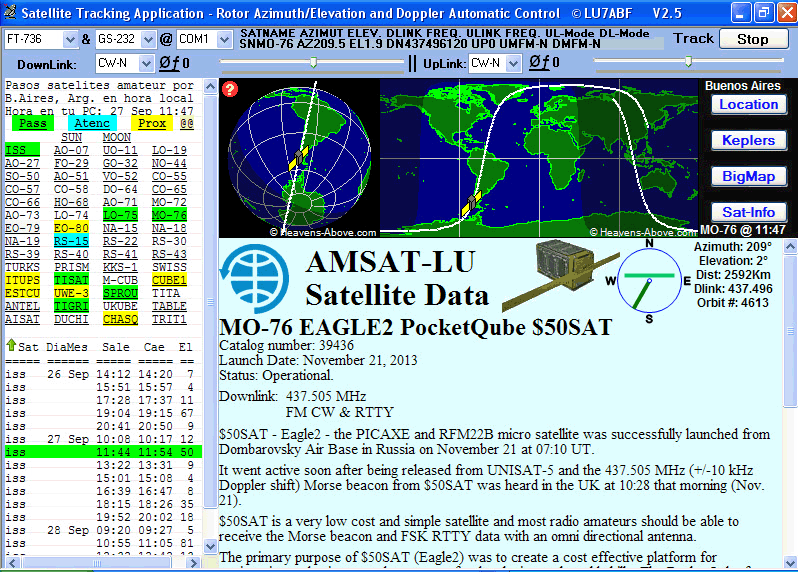Select the AO-27 satellite link
This screenshot has width=798, height=572.
(x=22, y=163)
